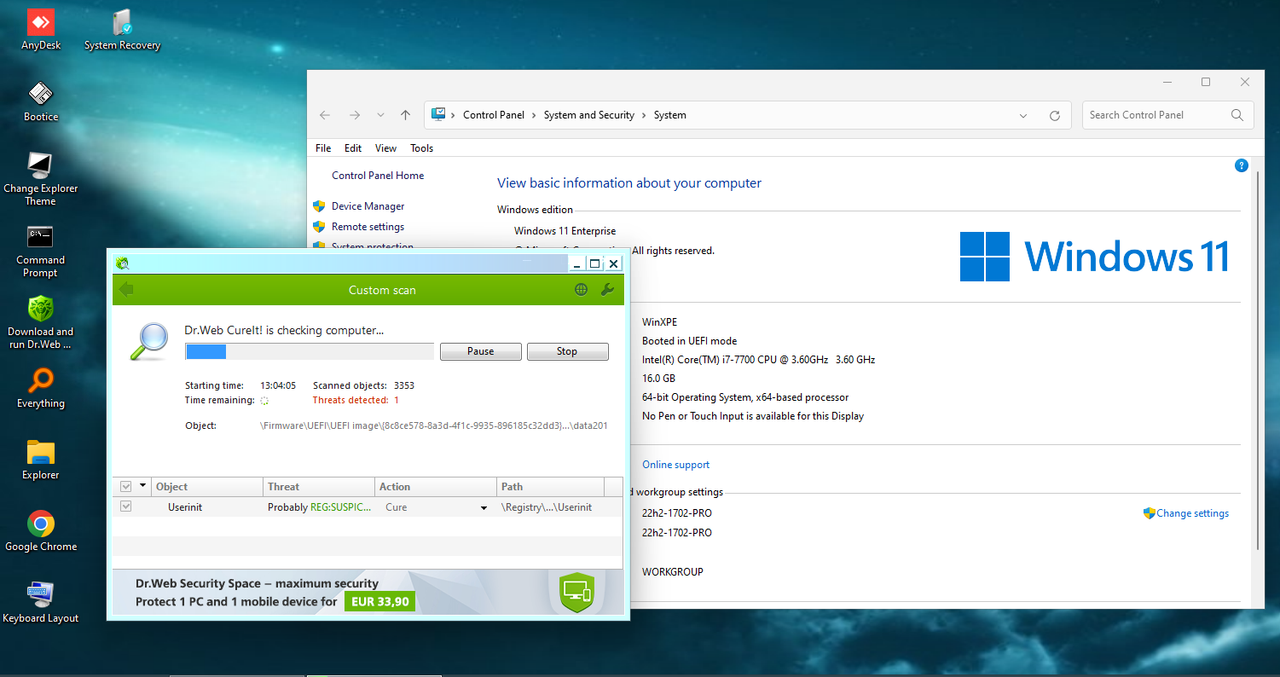Viewport: 1280px width, 677px height.
Task: Click the Dr.Web green back arrow
Action: (x=126, y=290)
